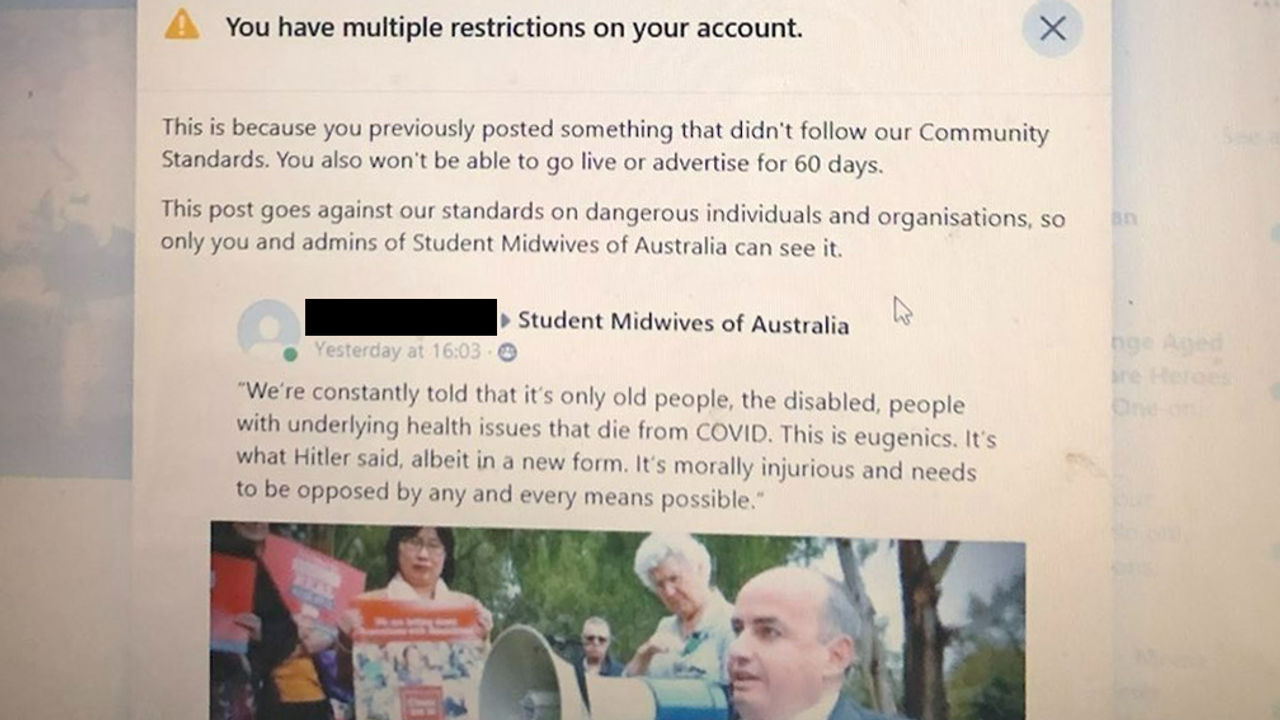Click the background 'are Heroes' headline text
The height and width of the screenshot is (720, 1280).
click(1170, 376)
